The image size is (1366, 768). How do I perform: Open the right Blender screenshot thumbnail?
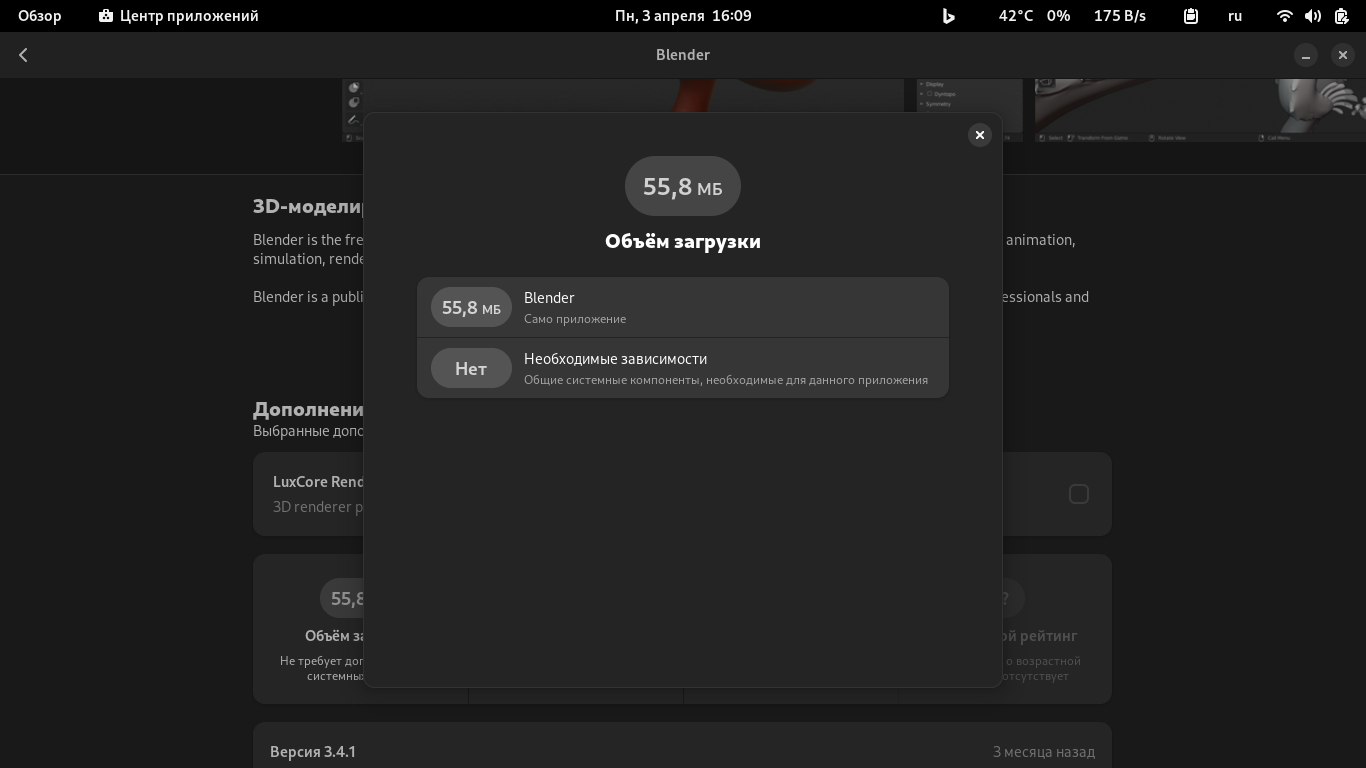[x=1200, y=111]
